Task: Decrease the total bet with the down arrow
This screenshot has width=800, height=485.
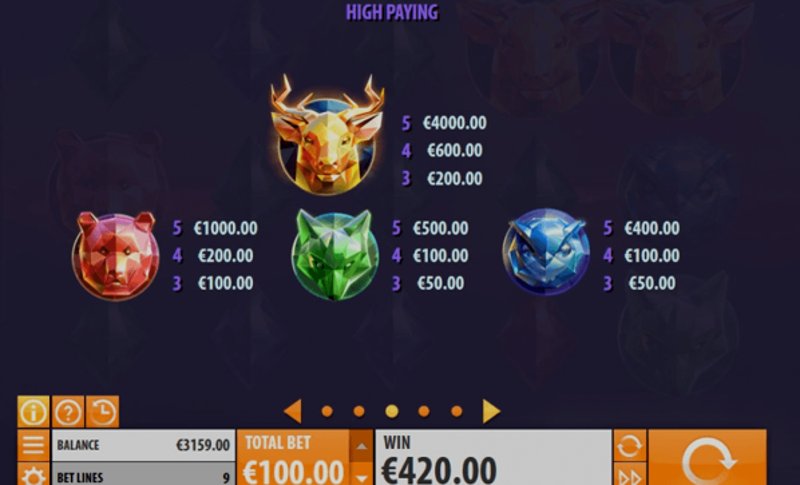Action: click(361, 475)
